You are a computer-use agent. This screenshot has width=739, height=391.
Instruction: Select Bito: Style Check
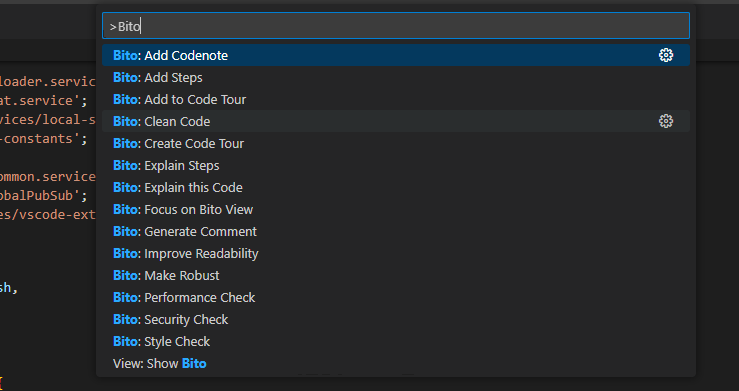396,341
